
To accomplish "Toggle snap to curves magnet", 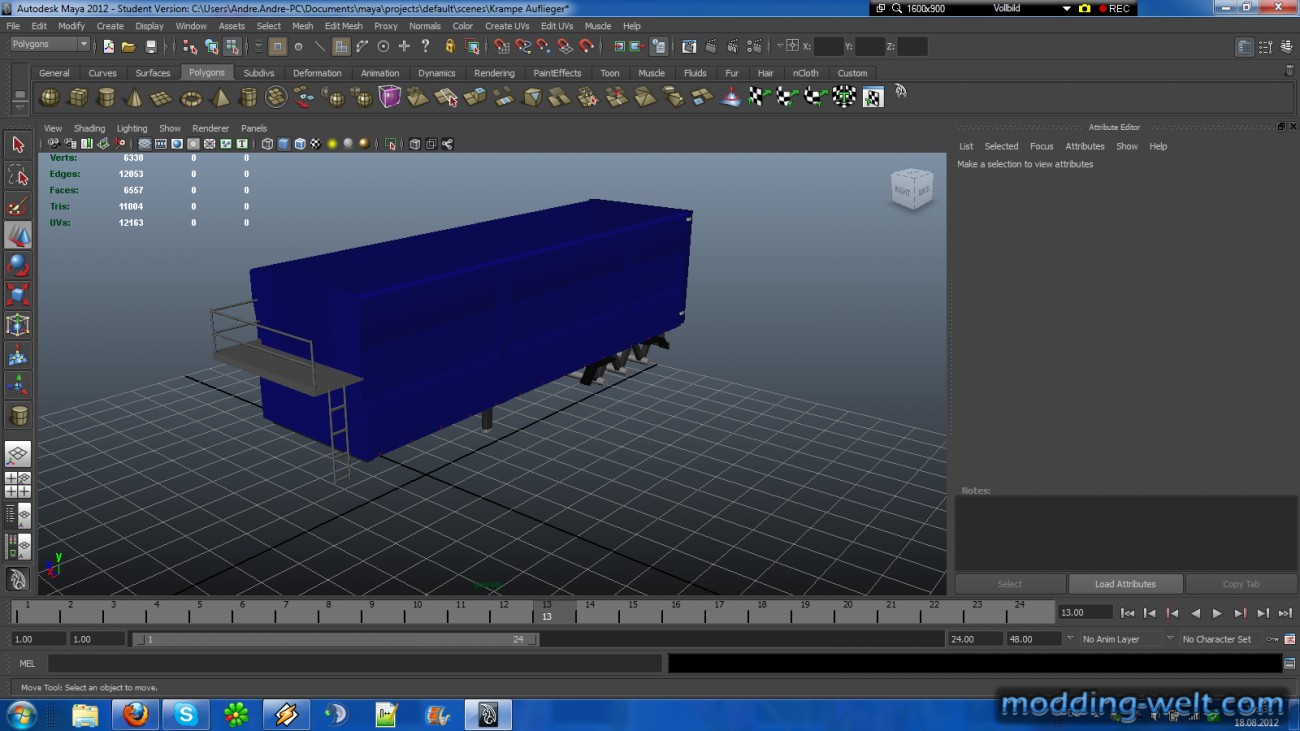I will [x=522, y=46].
